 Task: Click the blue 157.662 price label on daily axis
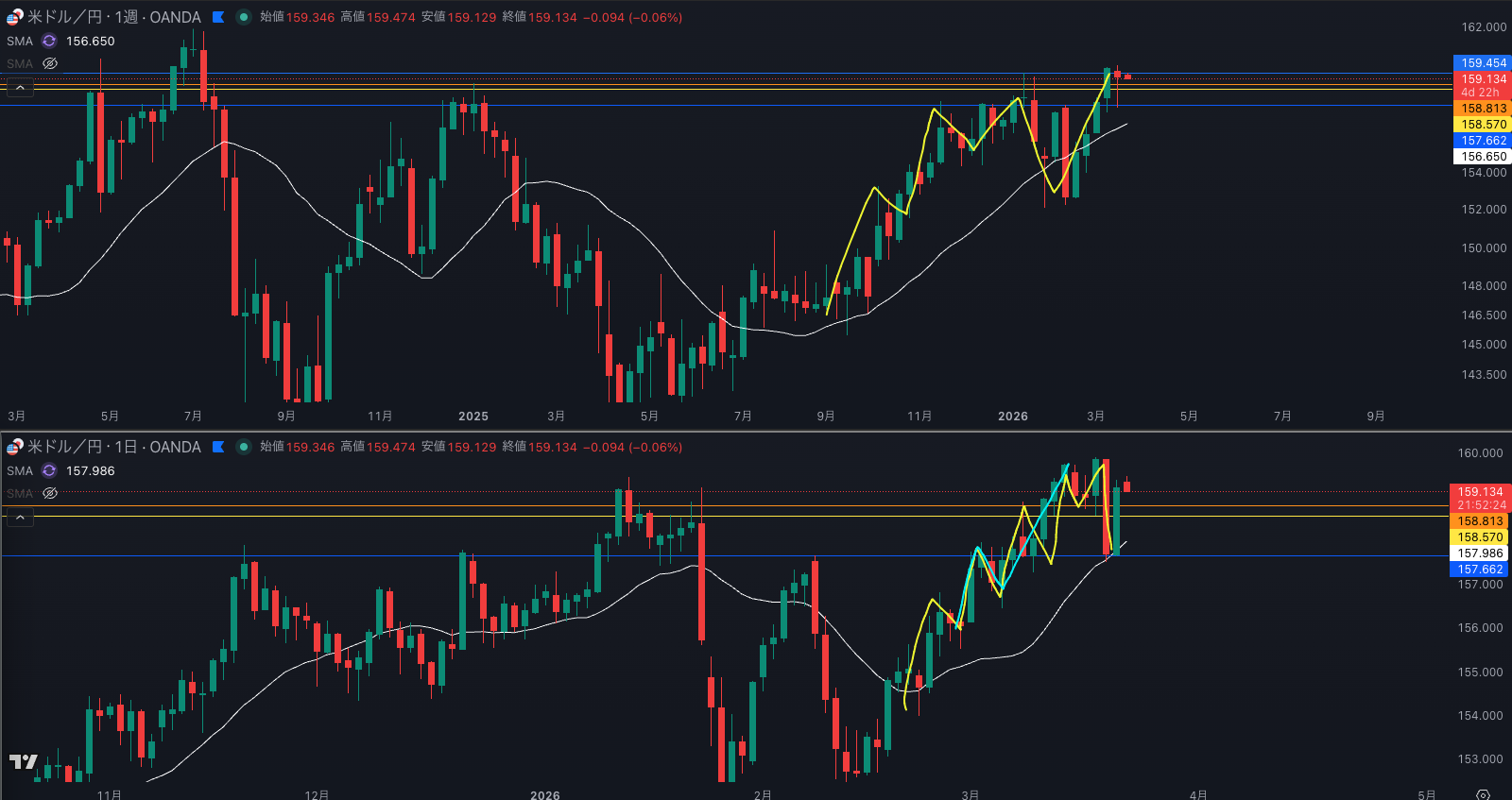point(1479,570)
